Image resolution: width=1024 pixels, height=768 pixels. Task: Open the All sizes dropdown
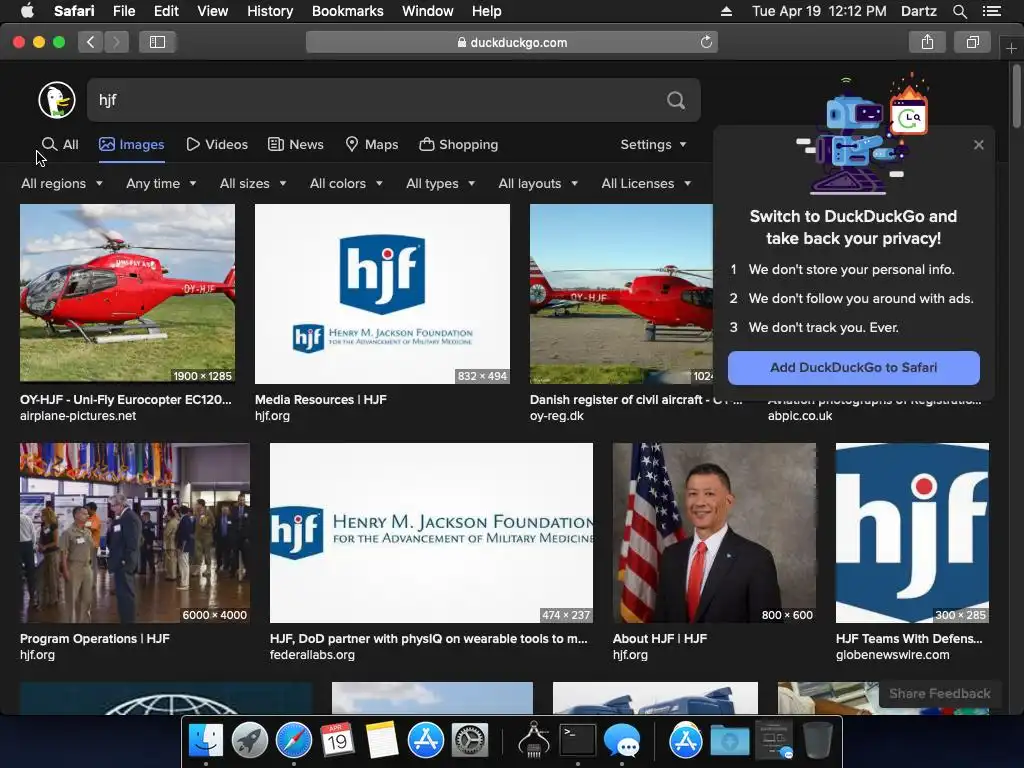pos(253,184)
